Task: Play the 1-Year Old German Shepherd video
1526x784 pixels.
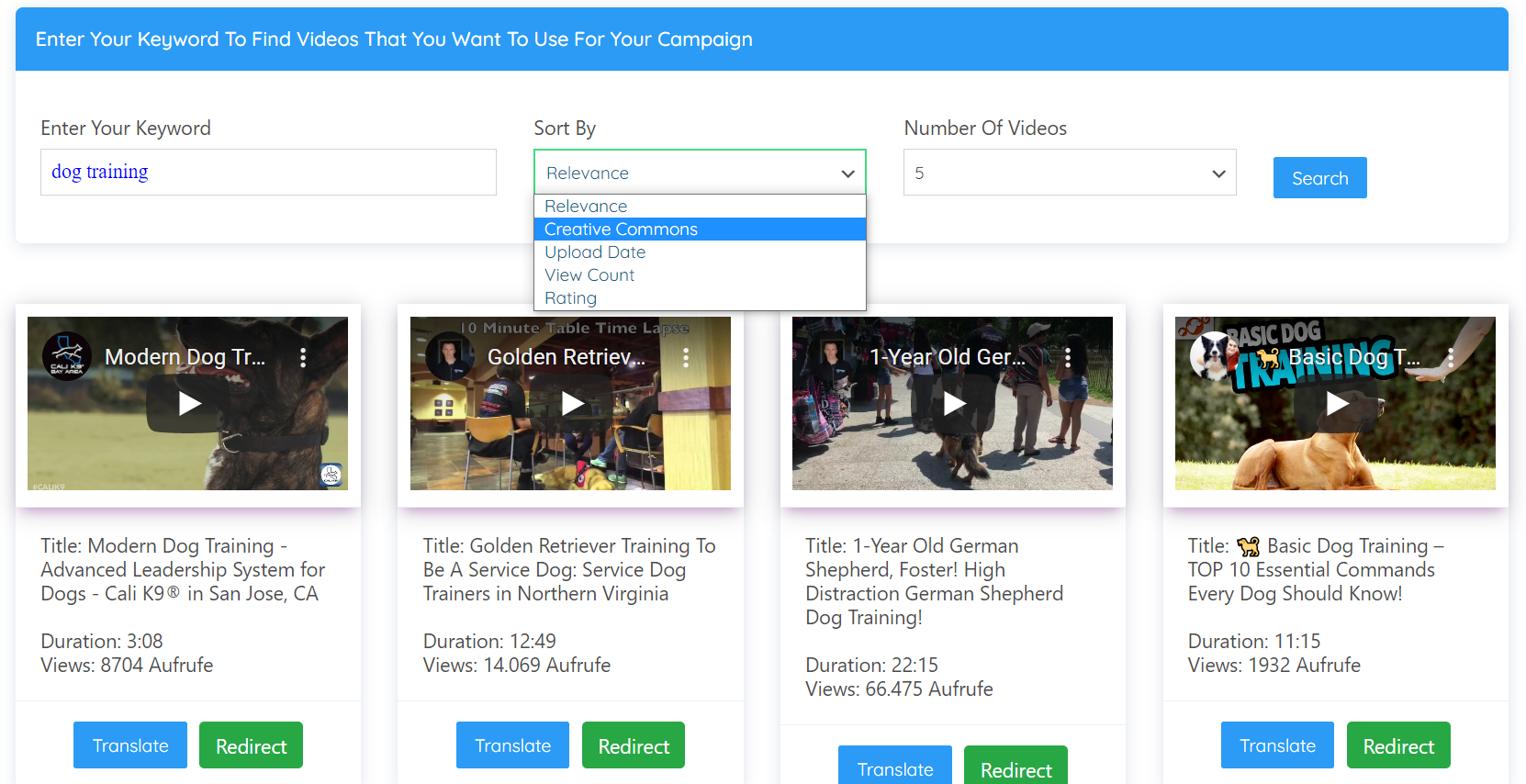Action: click(x=954, y=404)
